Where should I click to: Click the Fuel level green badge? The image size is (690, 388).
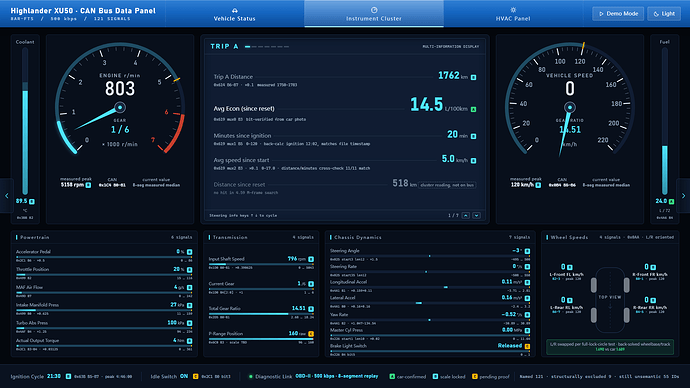pos(672,201)
